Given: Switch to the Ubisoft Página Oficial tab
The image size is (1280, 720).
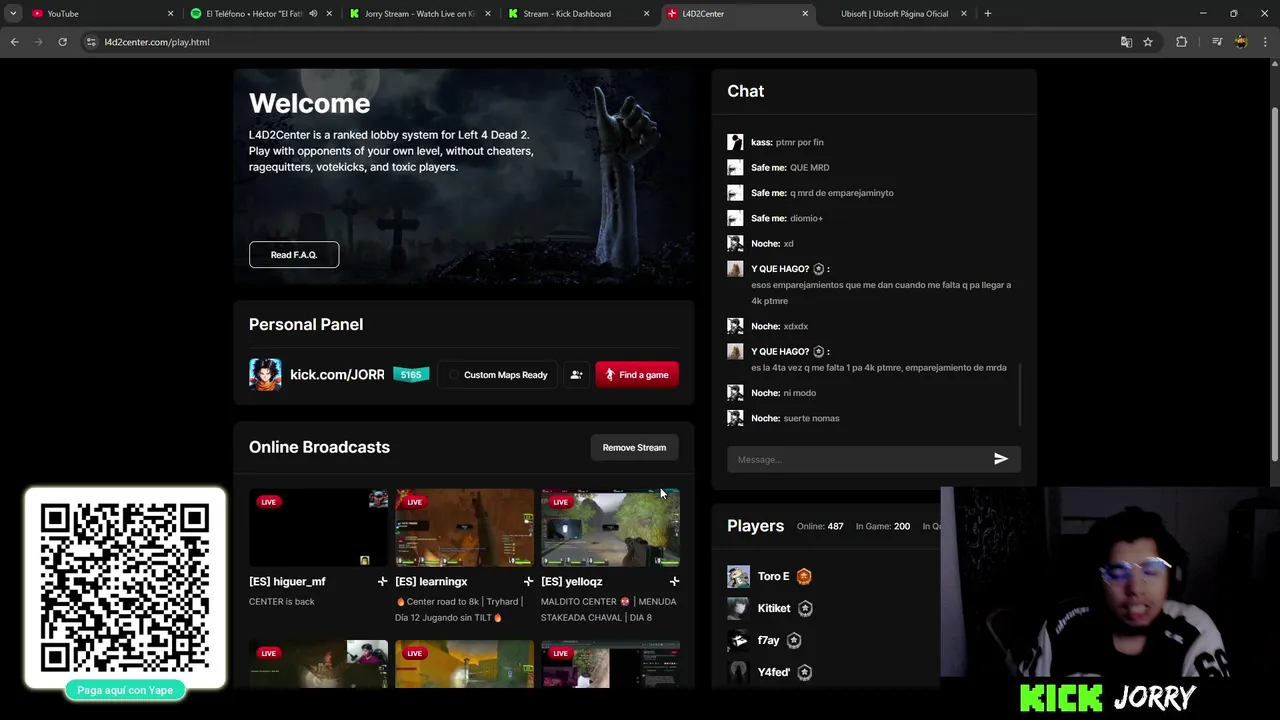Looking at the screenshot, I should point(895,14).
